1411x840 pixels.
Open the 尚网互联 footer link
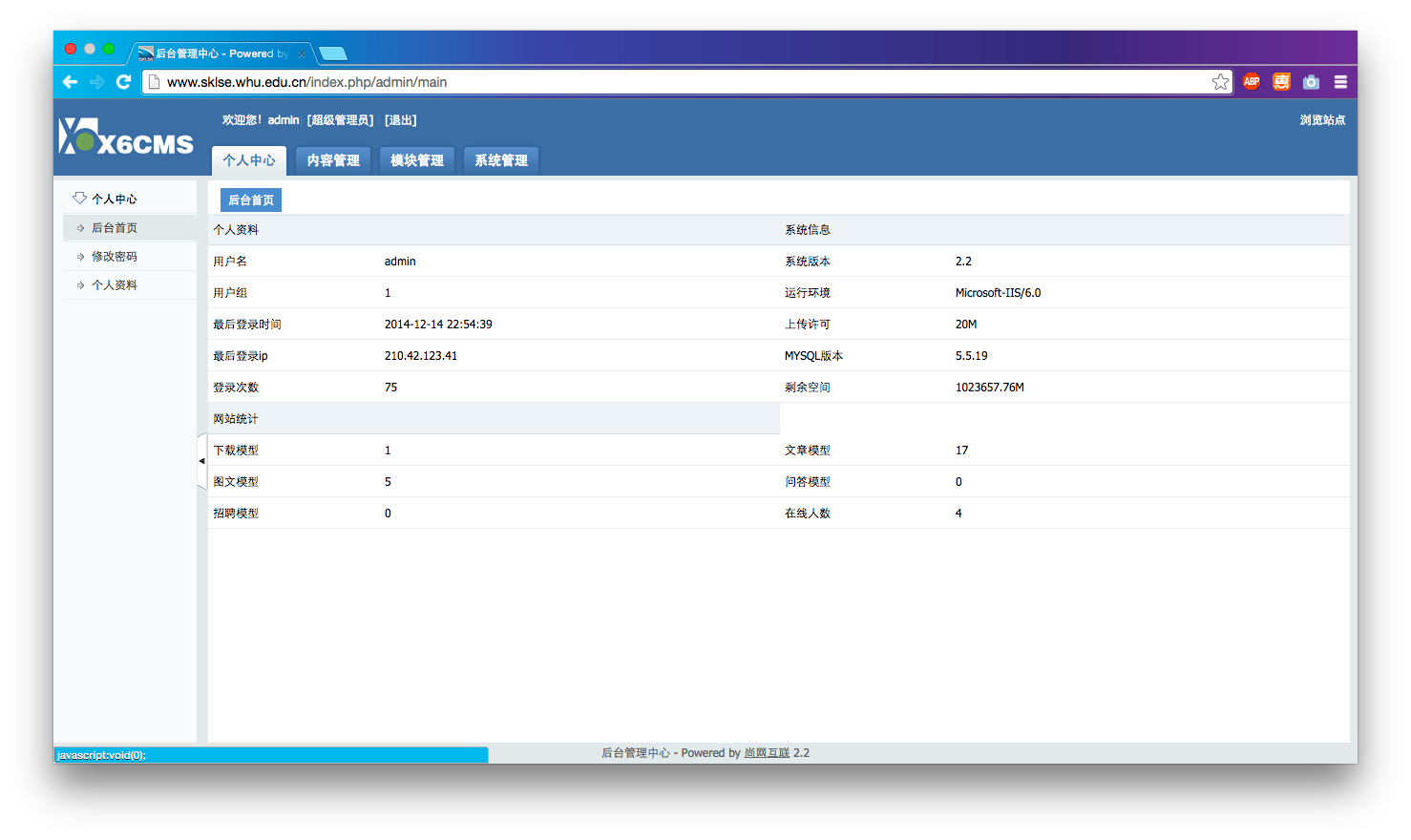[x=767, y=753]
